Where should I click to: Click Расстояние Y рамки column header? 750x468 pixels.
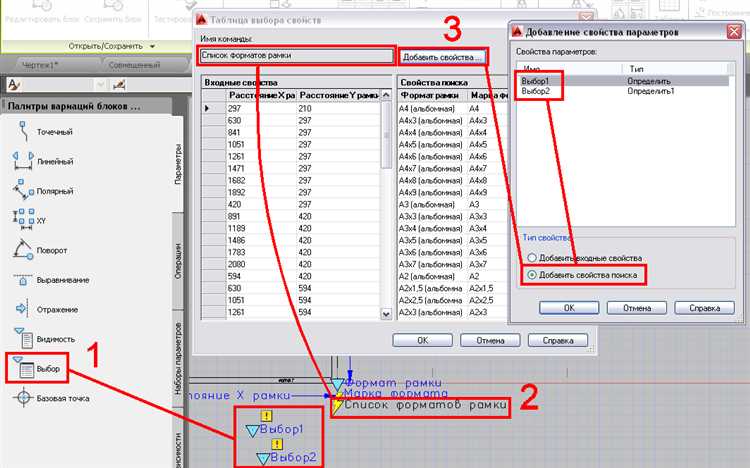tap(339, 95)
